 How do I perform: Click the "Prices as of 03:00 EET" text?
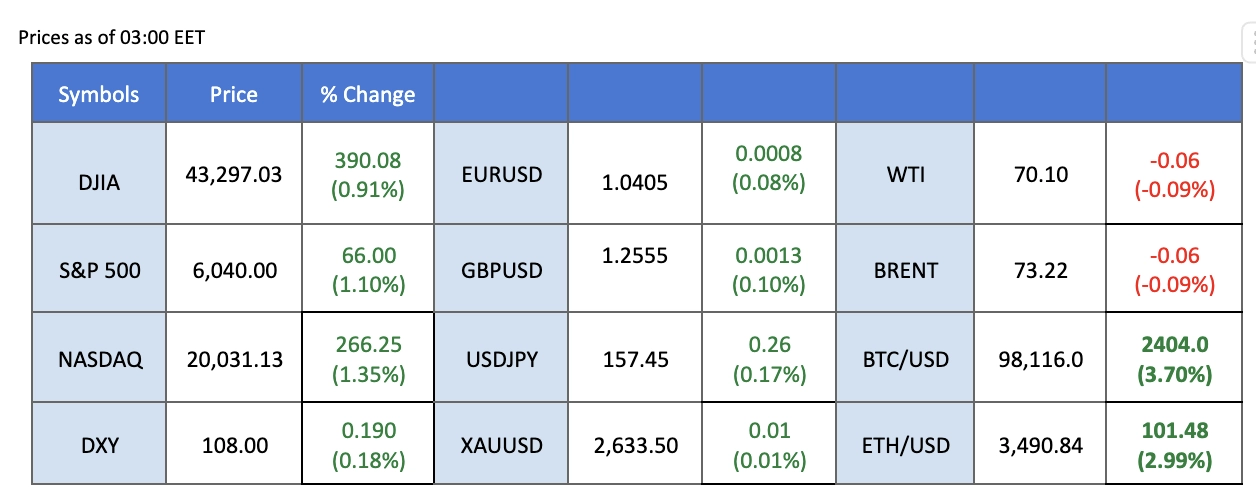coord(112,38)
